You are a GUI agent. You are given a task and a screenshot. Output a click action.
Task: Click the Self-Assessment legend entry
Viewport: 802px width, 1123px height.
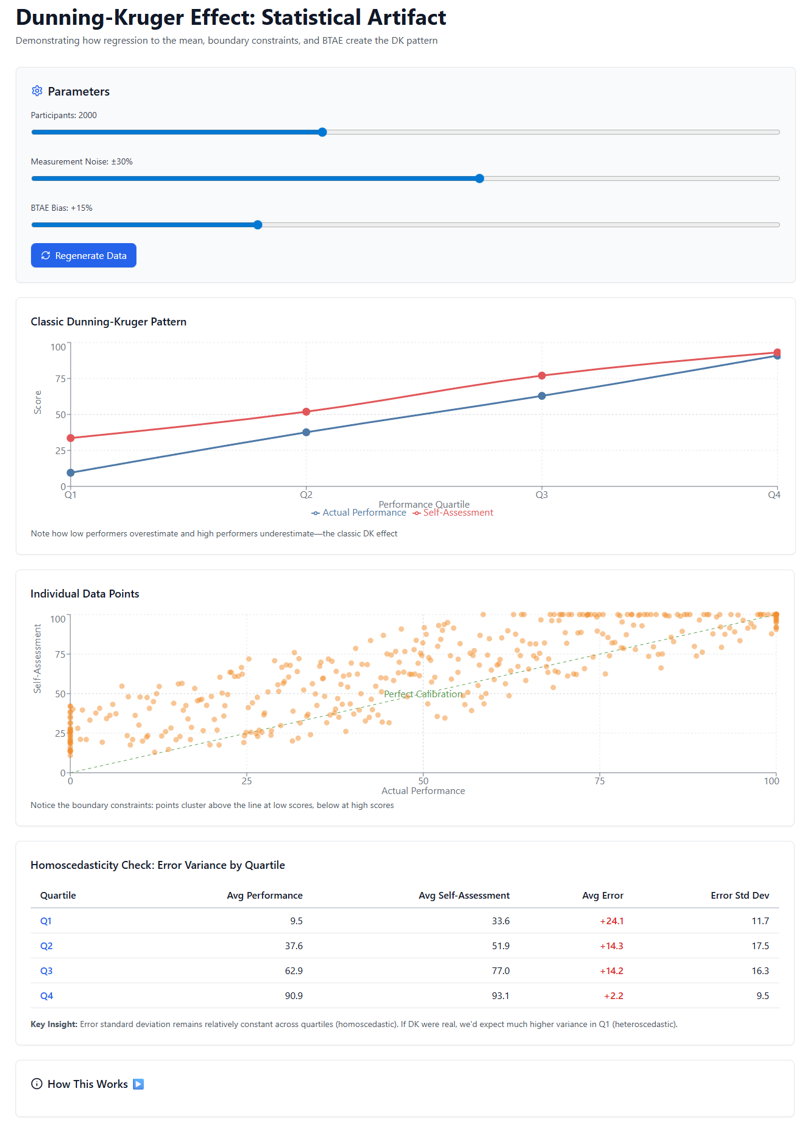(x=453, y=513)
